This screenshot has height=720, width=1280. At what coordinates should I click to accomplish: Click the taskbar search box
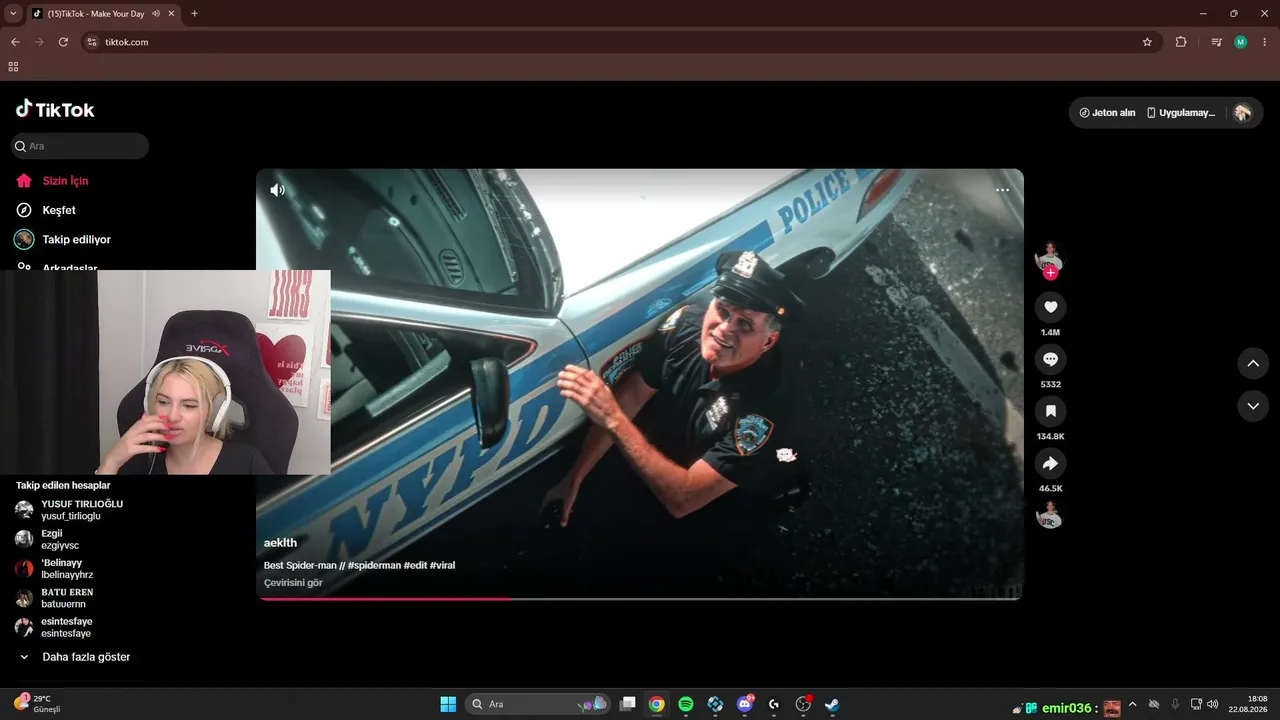[539, 704]
